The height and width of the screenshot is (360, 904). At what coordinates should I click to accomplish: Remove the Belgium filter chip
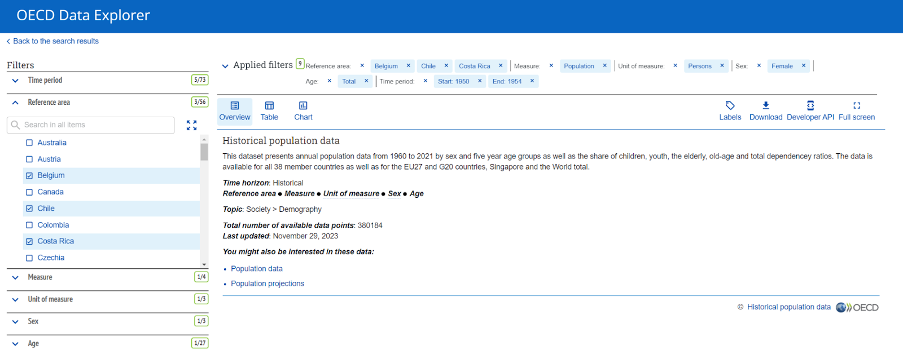coord(408,66)
